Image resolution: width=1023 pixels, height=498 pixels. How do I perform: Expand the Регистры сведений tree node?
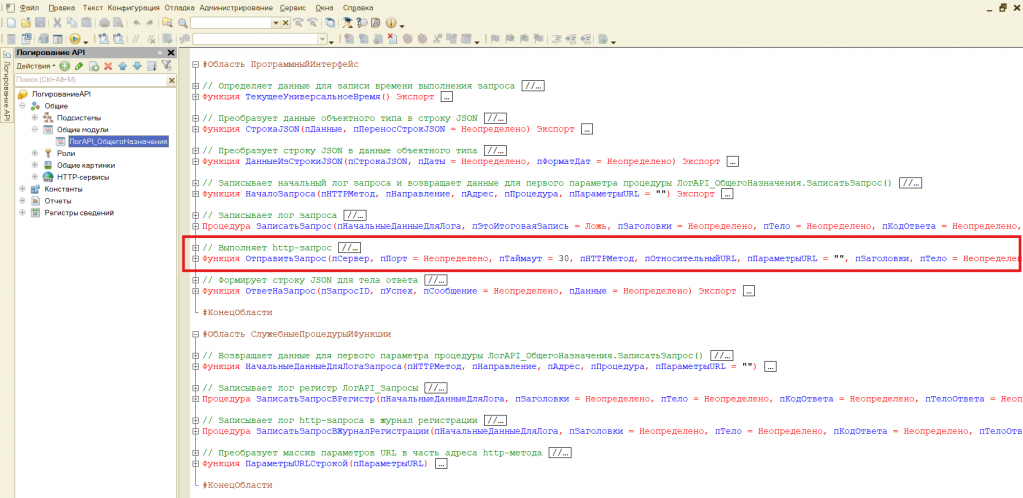pos(22,213)
